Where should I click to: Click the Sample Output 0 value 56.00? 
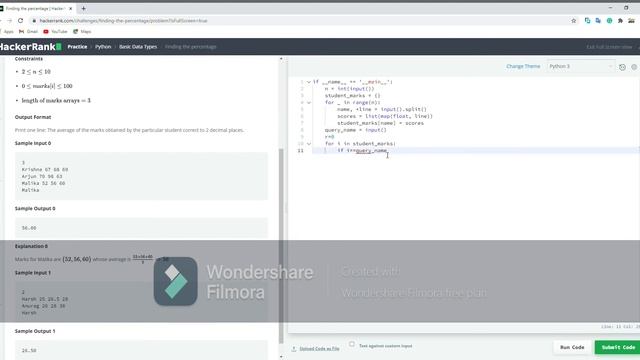(x=29, y=228)
